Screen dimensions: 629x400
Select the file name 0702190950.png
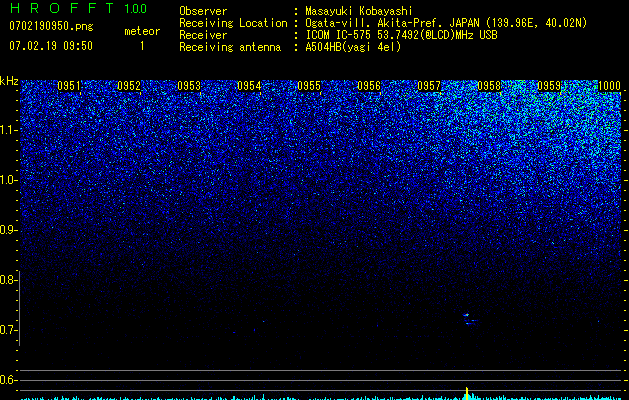pyautogui.click(x=51, y=27)
